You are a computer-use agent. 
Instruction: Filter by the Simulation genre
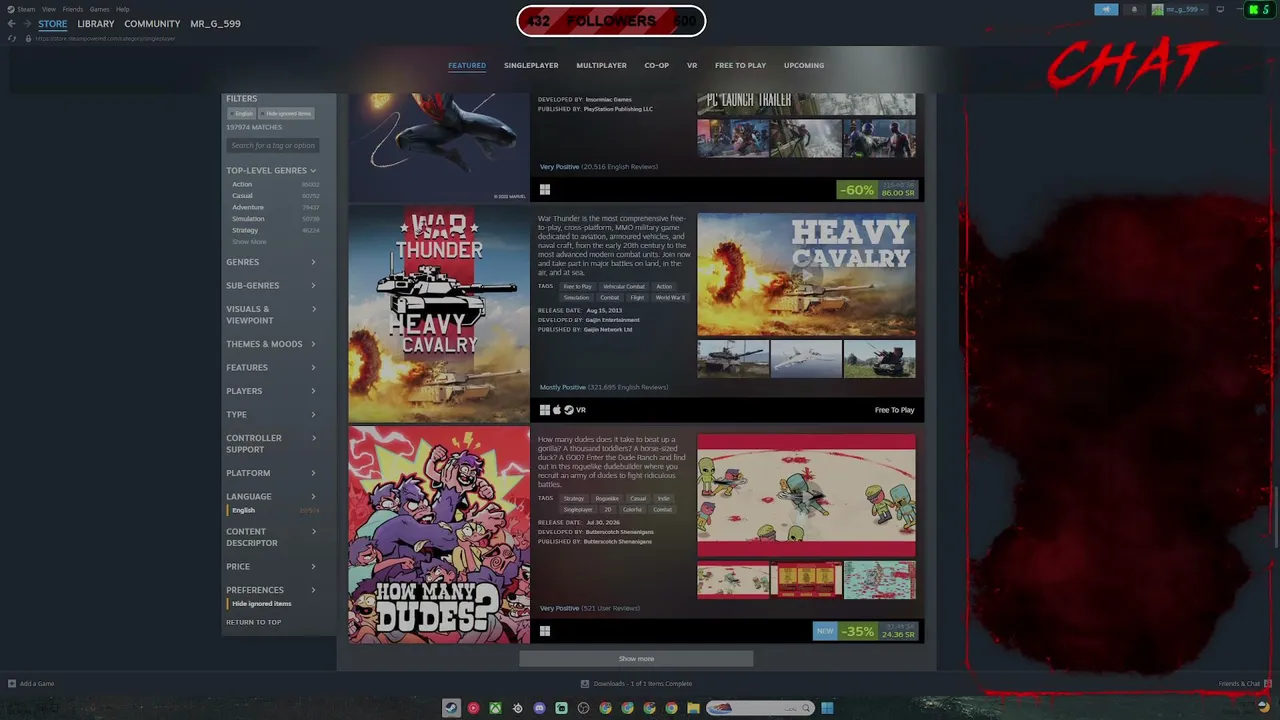(248, 219)
